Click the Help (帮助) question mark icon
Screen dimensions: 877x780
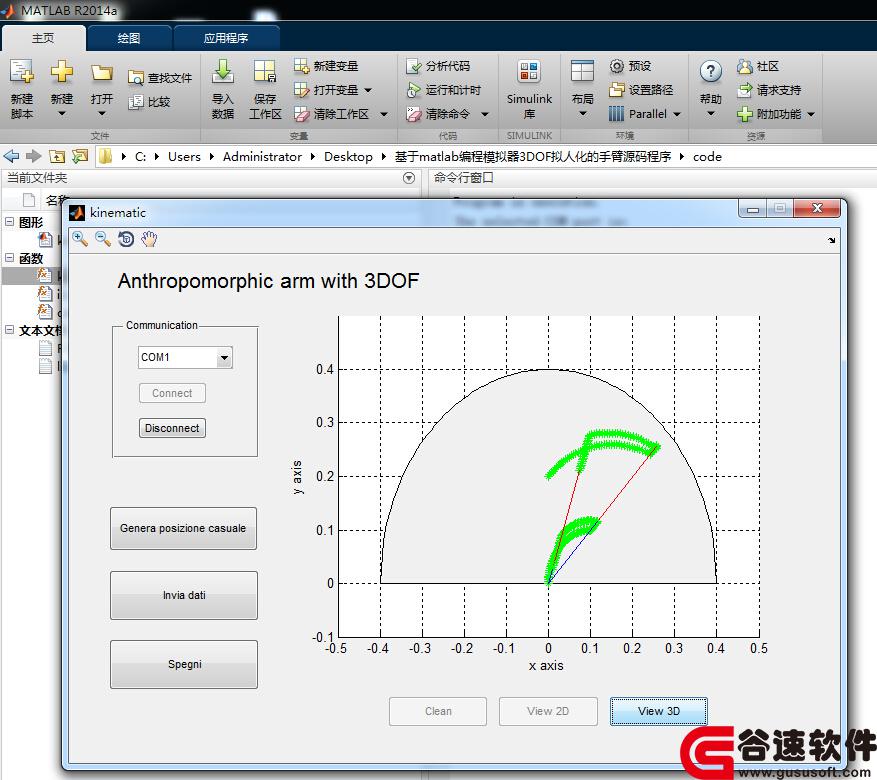710,71
